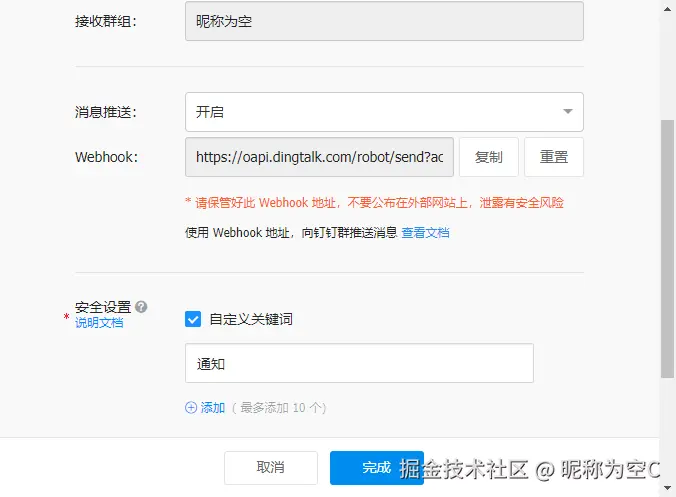
Task: Click the 使用 Webhook 地址 description text
Action: point(291,233)
